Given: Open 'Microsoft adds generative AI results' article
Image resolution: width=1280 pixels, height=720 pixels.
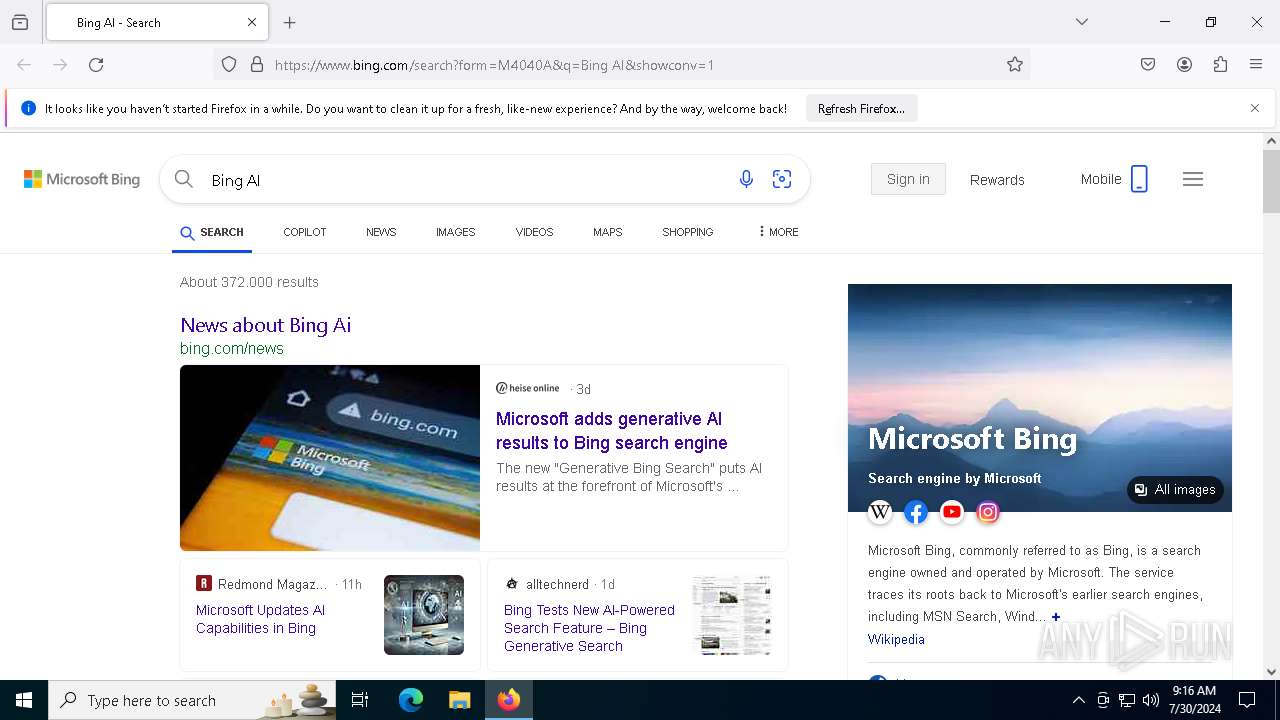Looking at the screenshot, I should (x=612, y=431).
